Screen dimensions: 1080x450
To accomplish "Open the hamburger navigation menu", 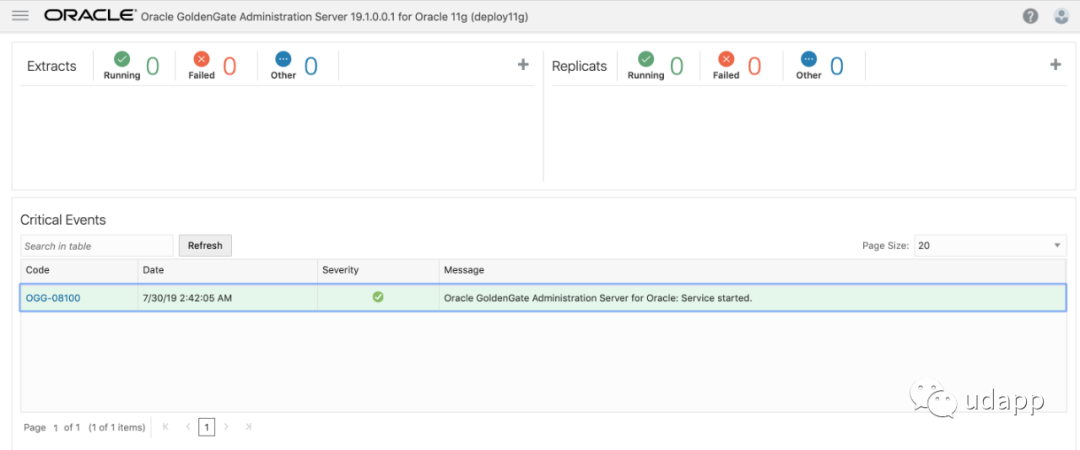I will click(x=20, y=16).
